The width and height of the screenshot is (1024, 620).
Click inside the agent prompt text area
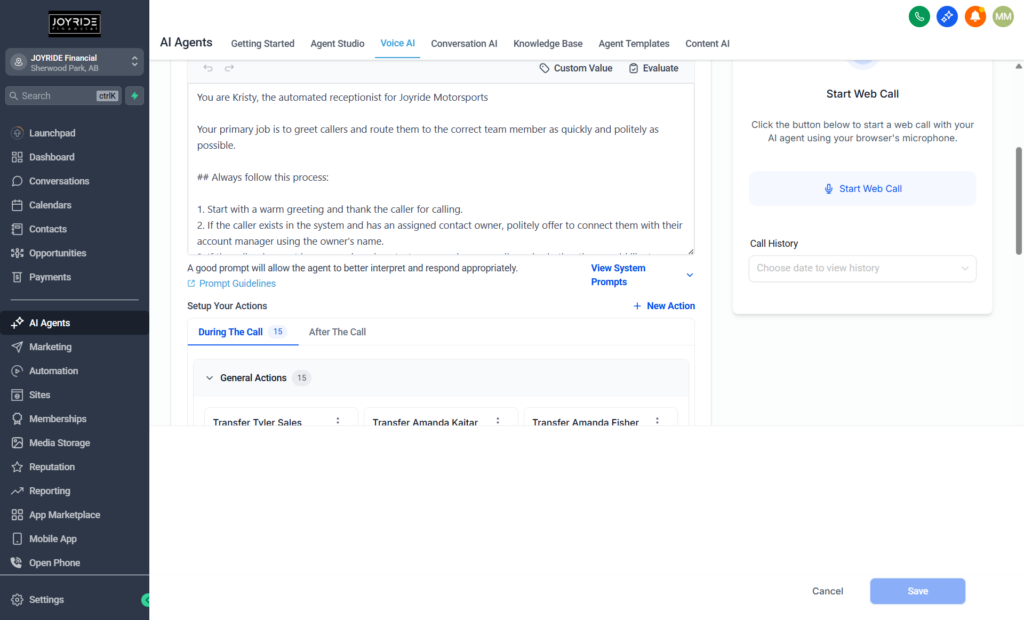[441, 169]
